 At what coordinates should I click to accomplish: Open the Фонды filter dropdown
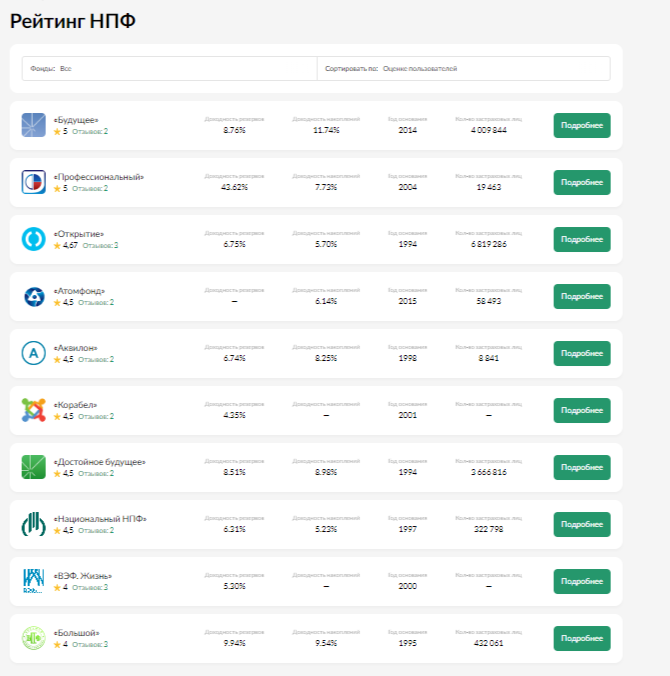point(169,69)
